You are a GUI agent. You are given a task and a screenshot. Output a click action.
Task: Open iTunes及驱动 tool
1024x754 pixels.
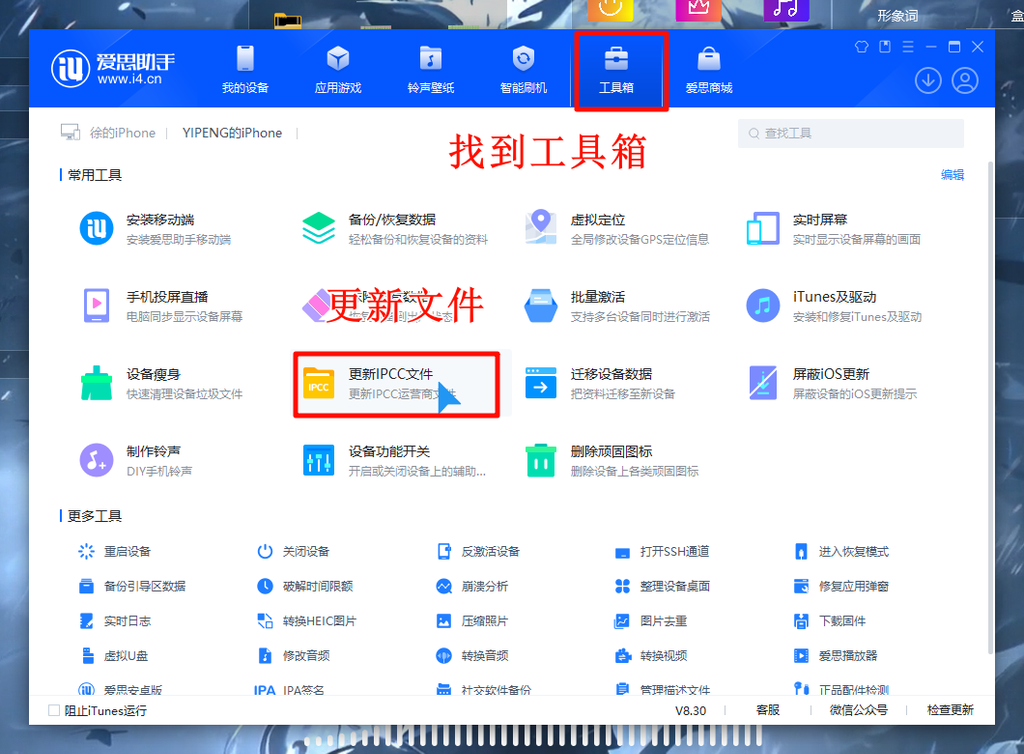coord(833,306)
